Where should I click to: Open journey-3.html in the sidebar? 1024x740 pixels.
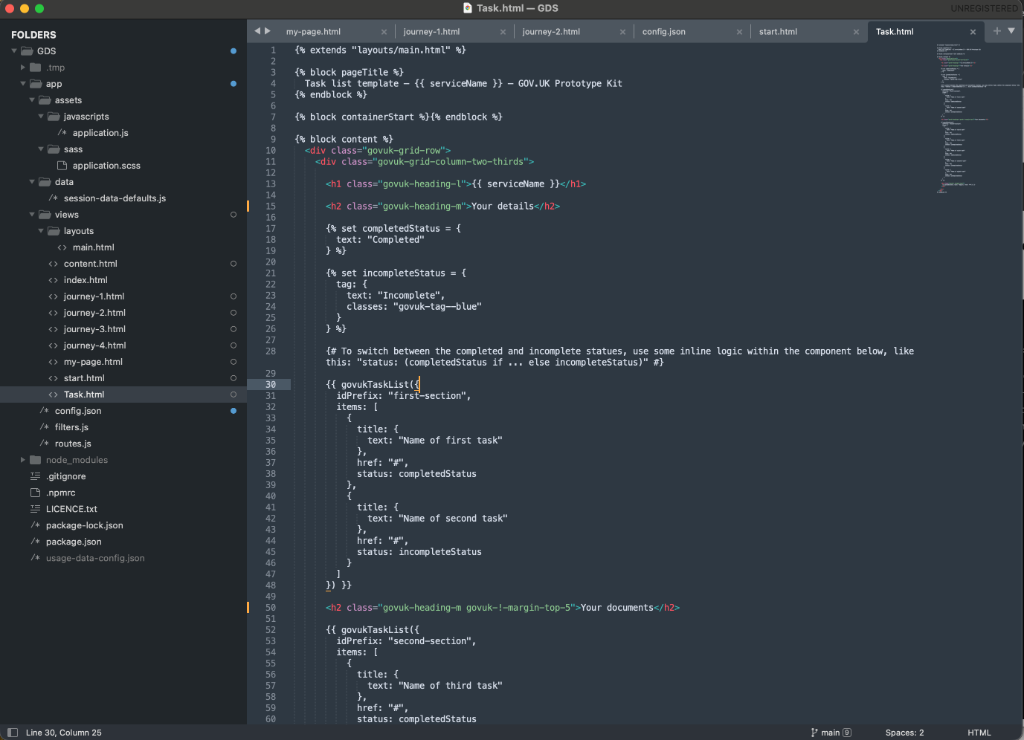(x=95, y=329)
